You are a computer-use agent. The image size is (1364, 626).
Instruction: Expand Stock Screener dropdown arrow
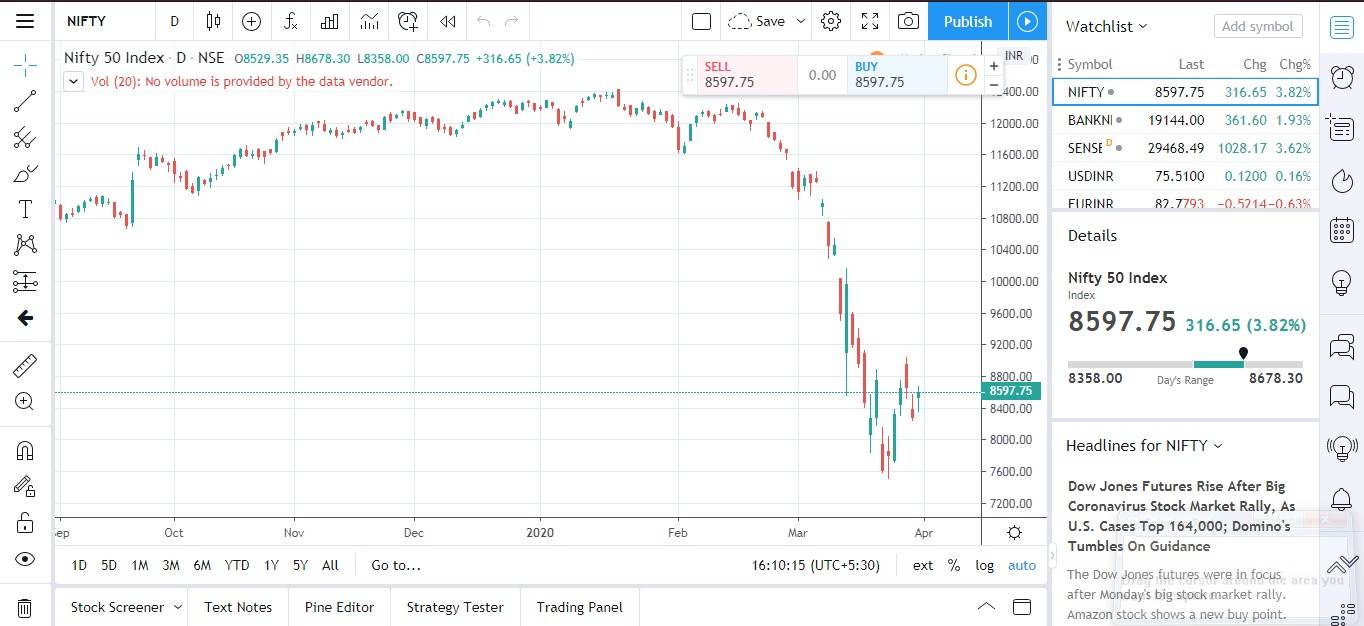tap(178, 607)
